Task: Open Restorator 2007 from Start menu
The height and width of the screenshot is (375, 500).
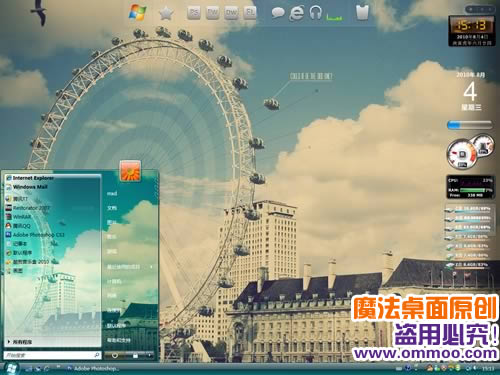Action: (x=28, y=208)
